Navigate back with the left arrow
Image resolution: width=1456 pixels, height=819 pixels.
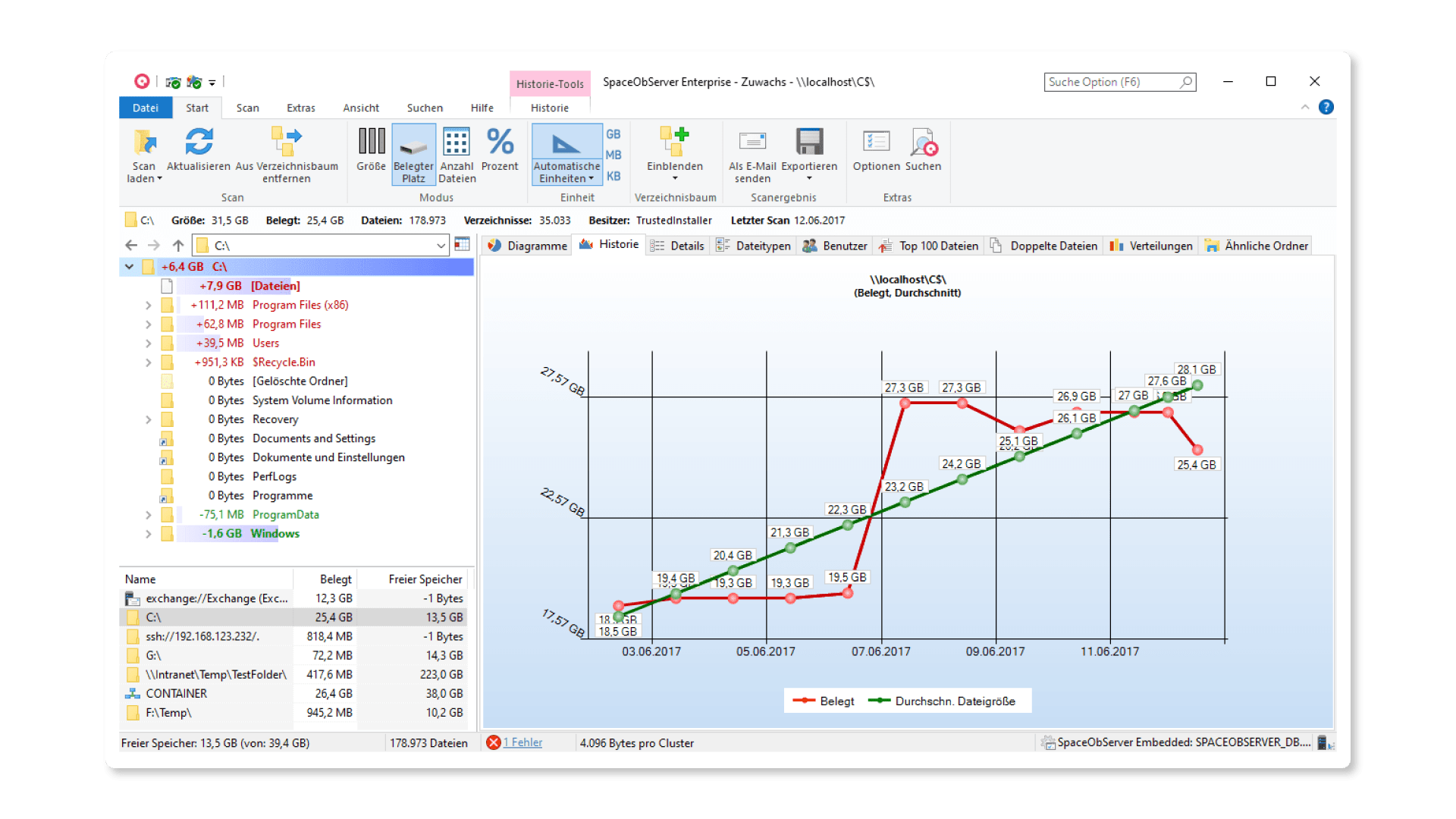click(131, 246)
